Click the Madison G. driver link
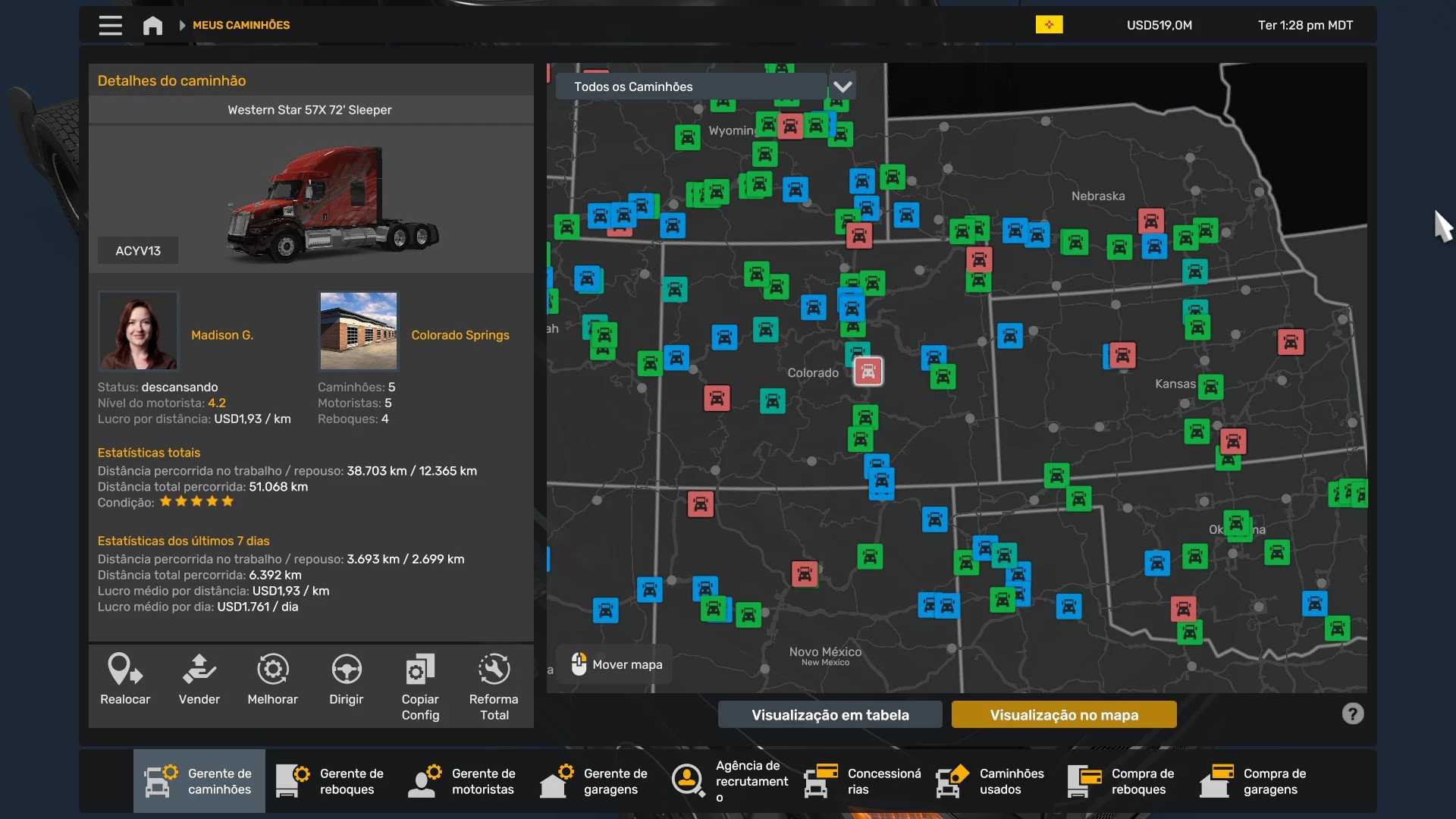 (222, 335)
